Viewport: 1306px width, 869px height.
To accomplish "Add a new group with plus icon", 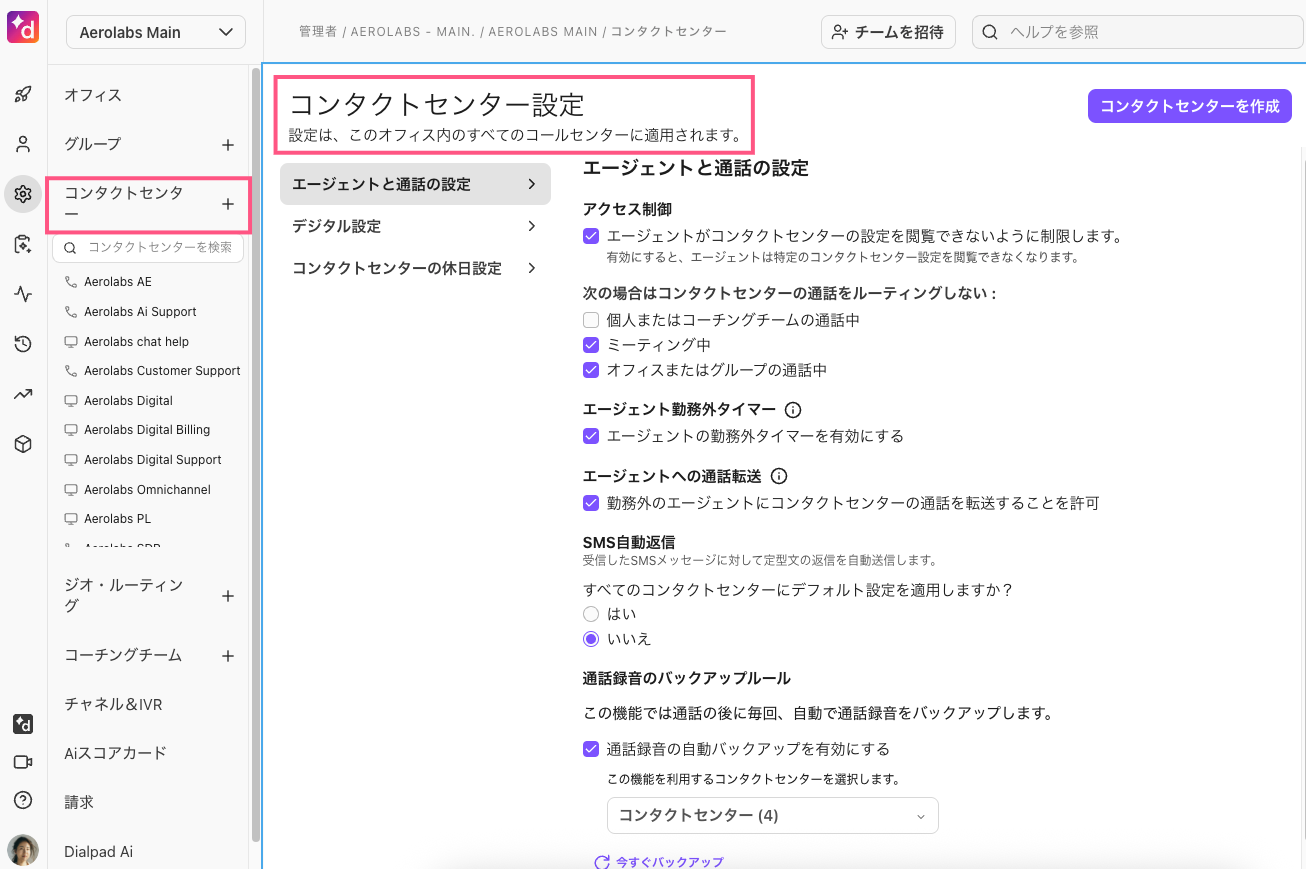I will tap(228, 145).
